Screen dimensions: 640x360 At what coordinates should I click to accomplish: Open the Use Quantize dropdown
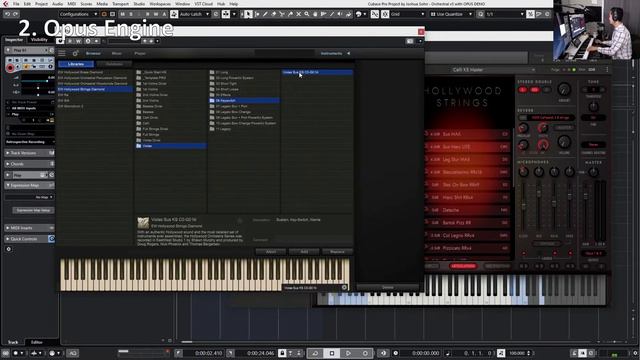coord(451,14)
